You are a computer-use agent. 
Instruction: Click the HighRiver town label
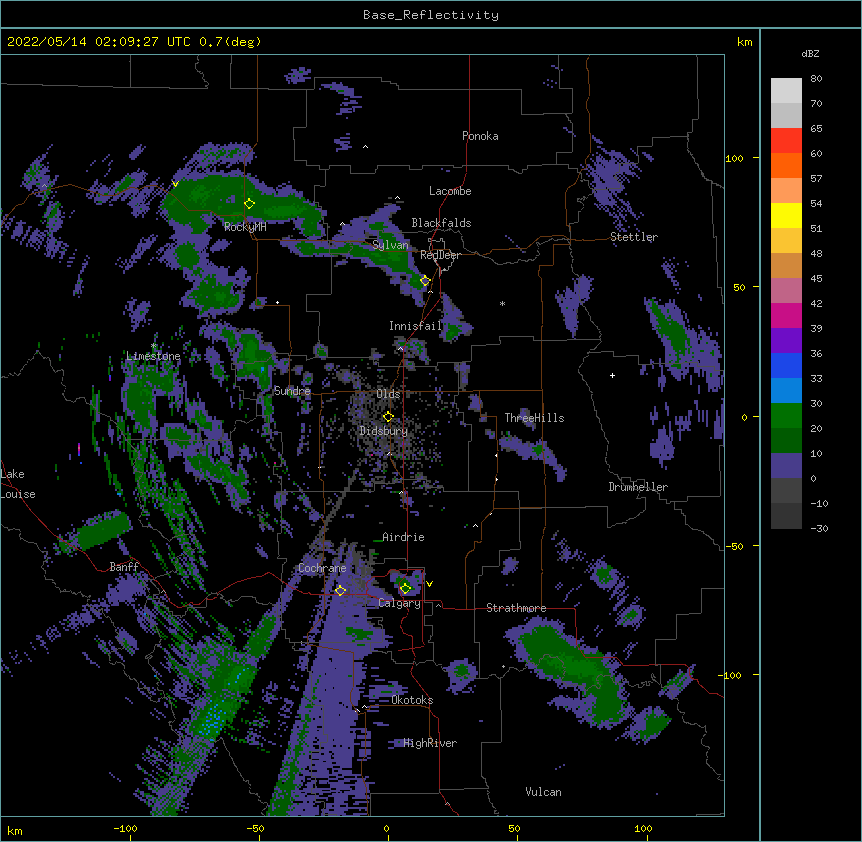(430, 743)
